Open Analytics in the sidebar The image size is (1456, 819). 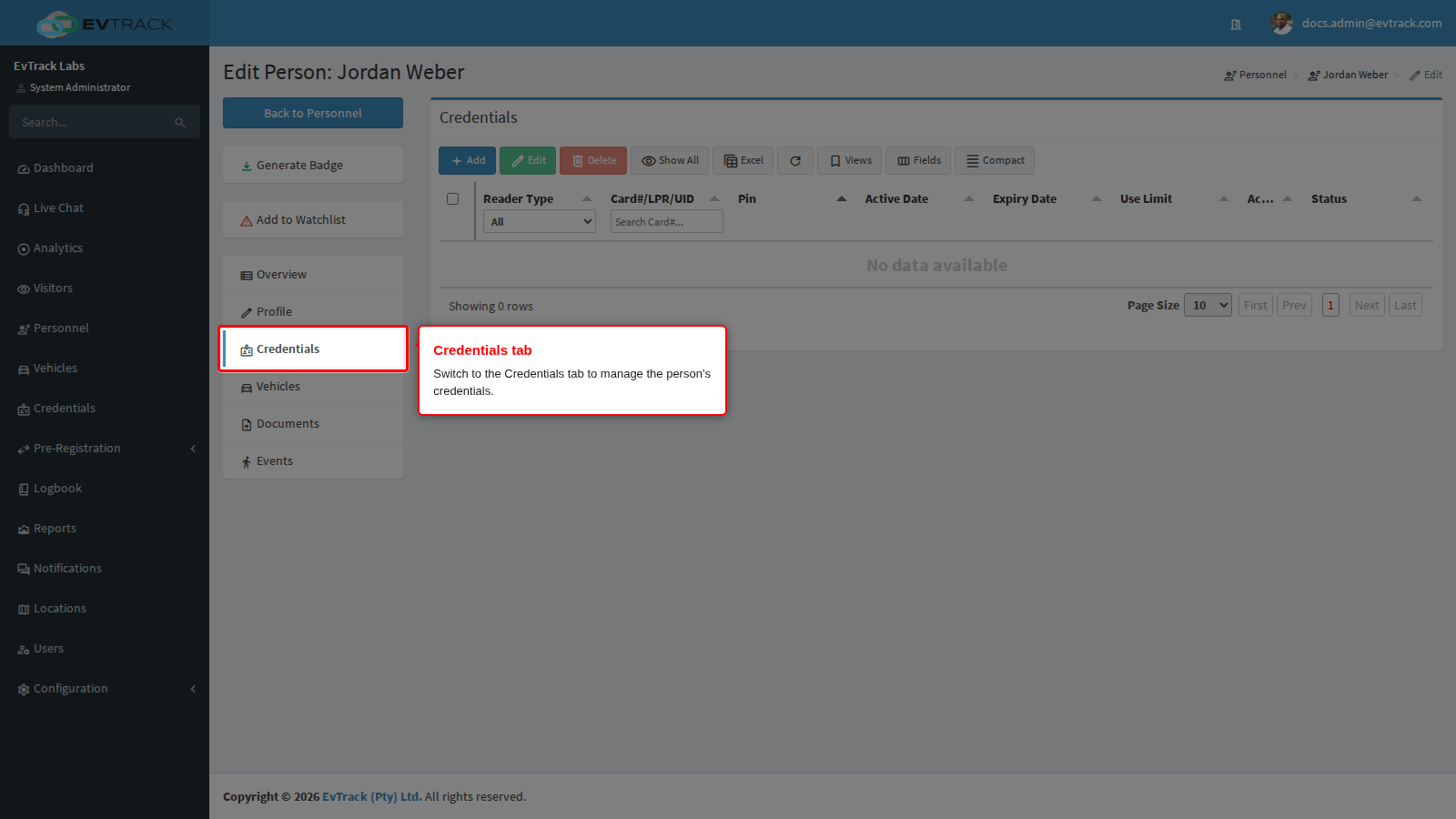pos(105,248)
